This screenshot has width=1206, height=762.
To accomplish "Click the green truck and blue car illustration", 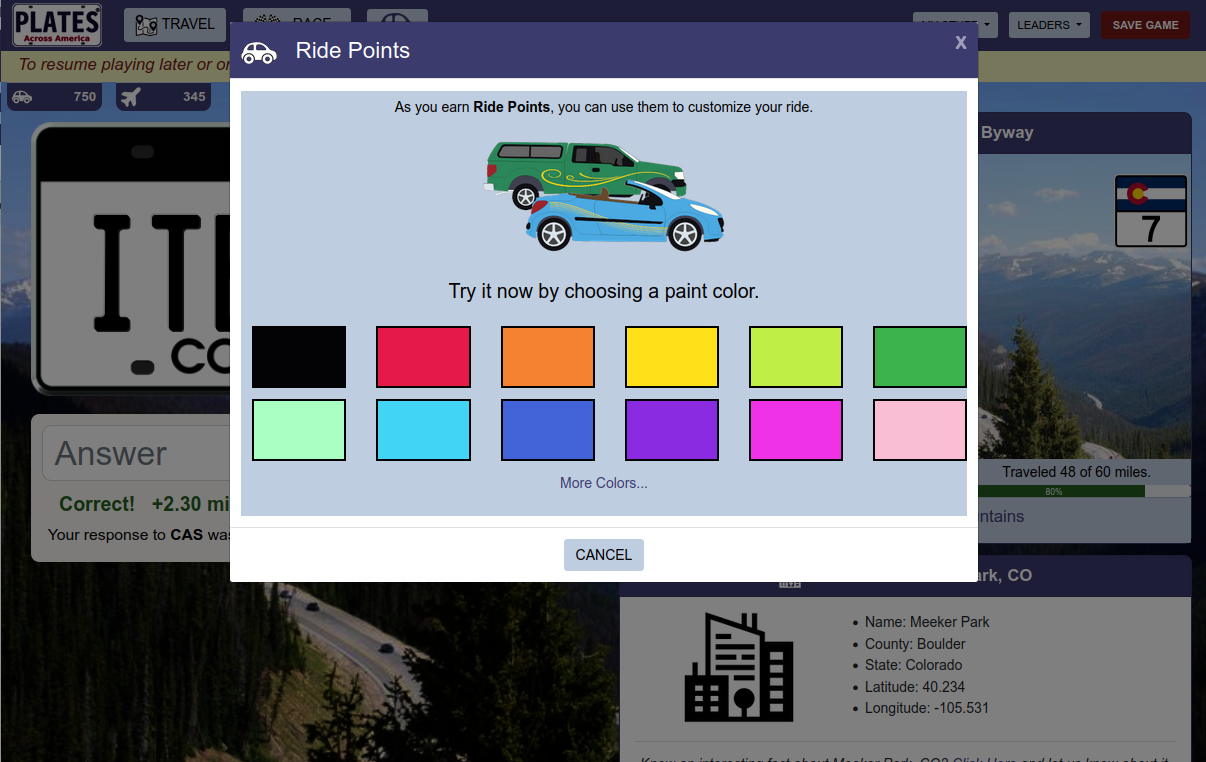I will point(603,196).
